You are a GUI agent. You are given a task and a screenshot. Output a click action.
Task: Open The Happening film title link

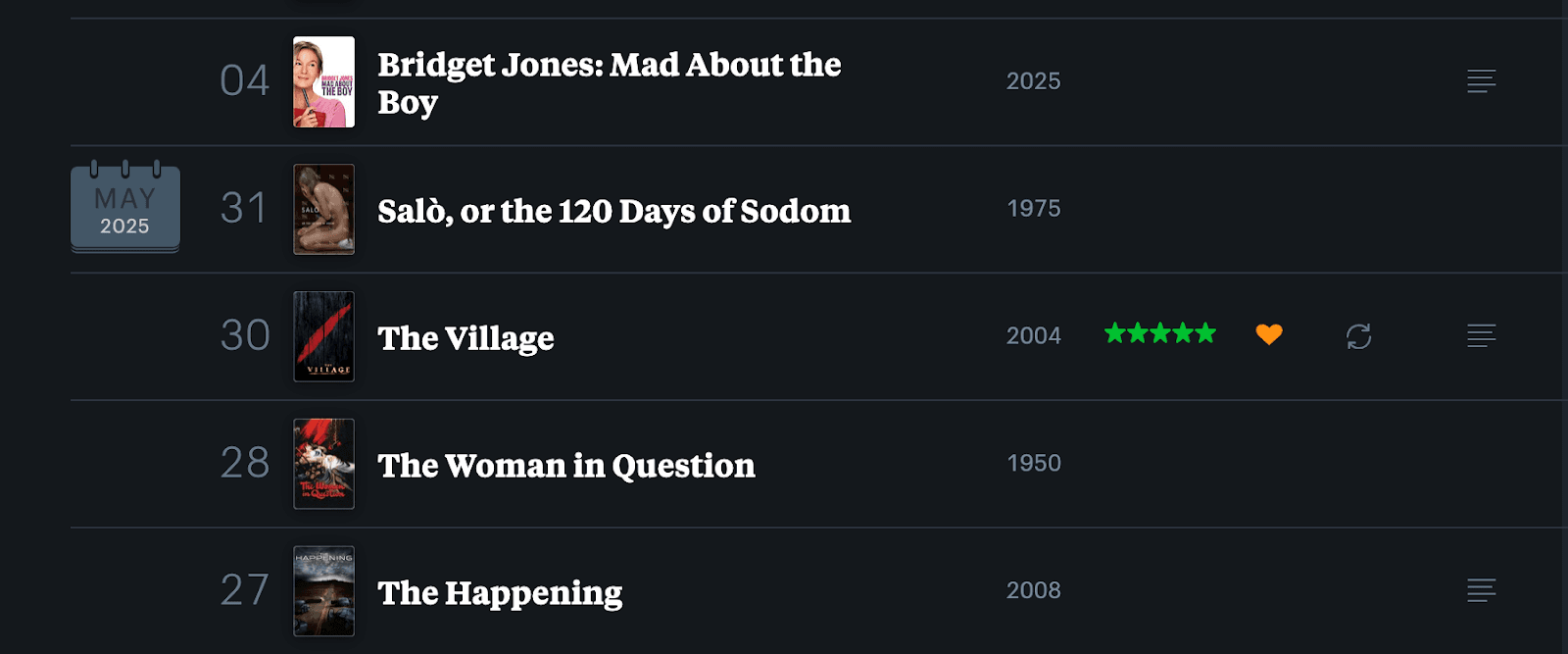point(500,593)
